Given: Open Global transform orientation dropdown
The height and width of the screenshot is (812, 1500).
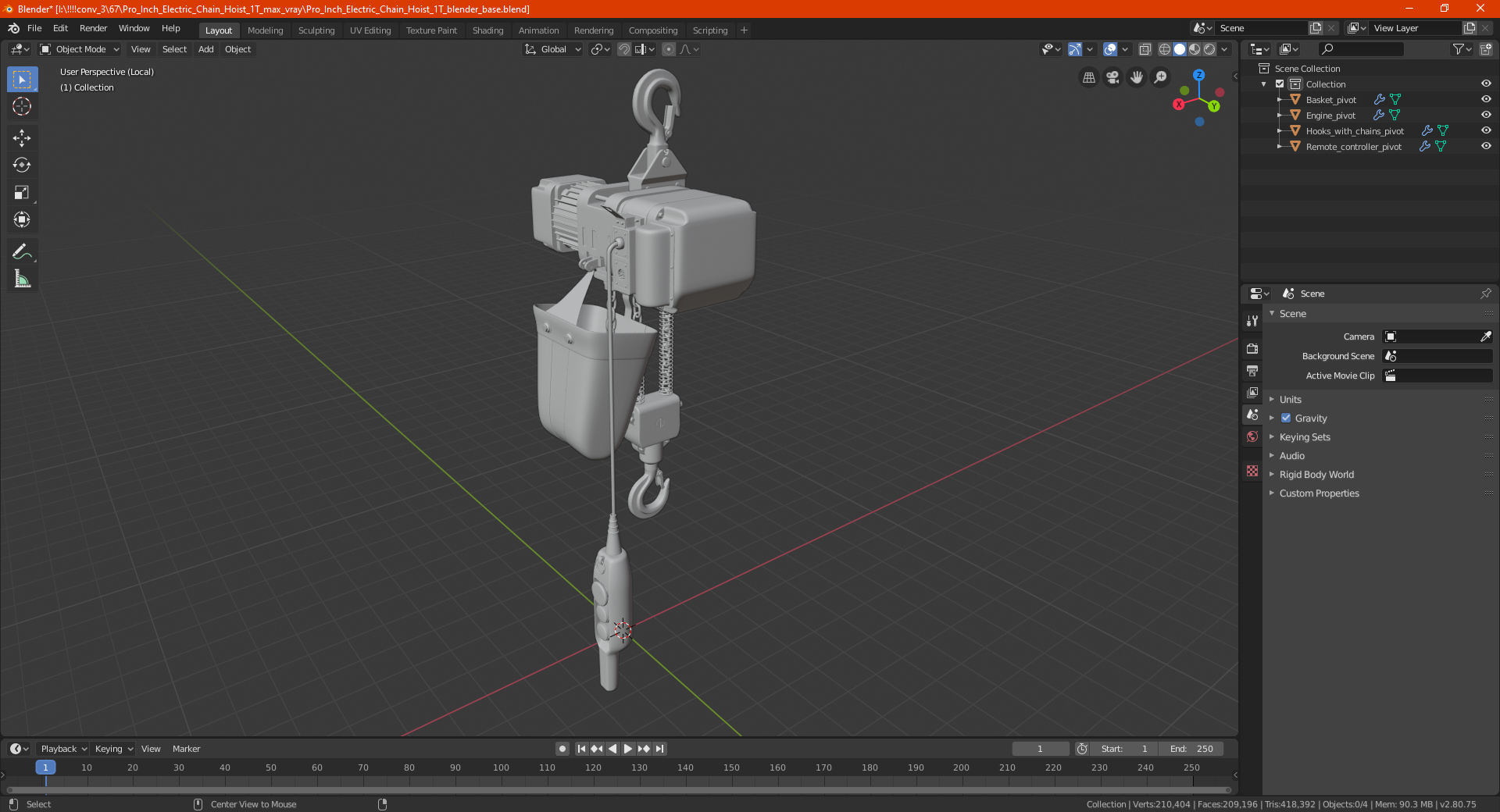Looking at the screenshot, I should (553, 49).
